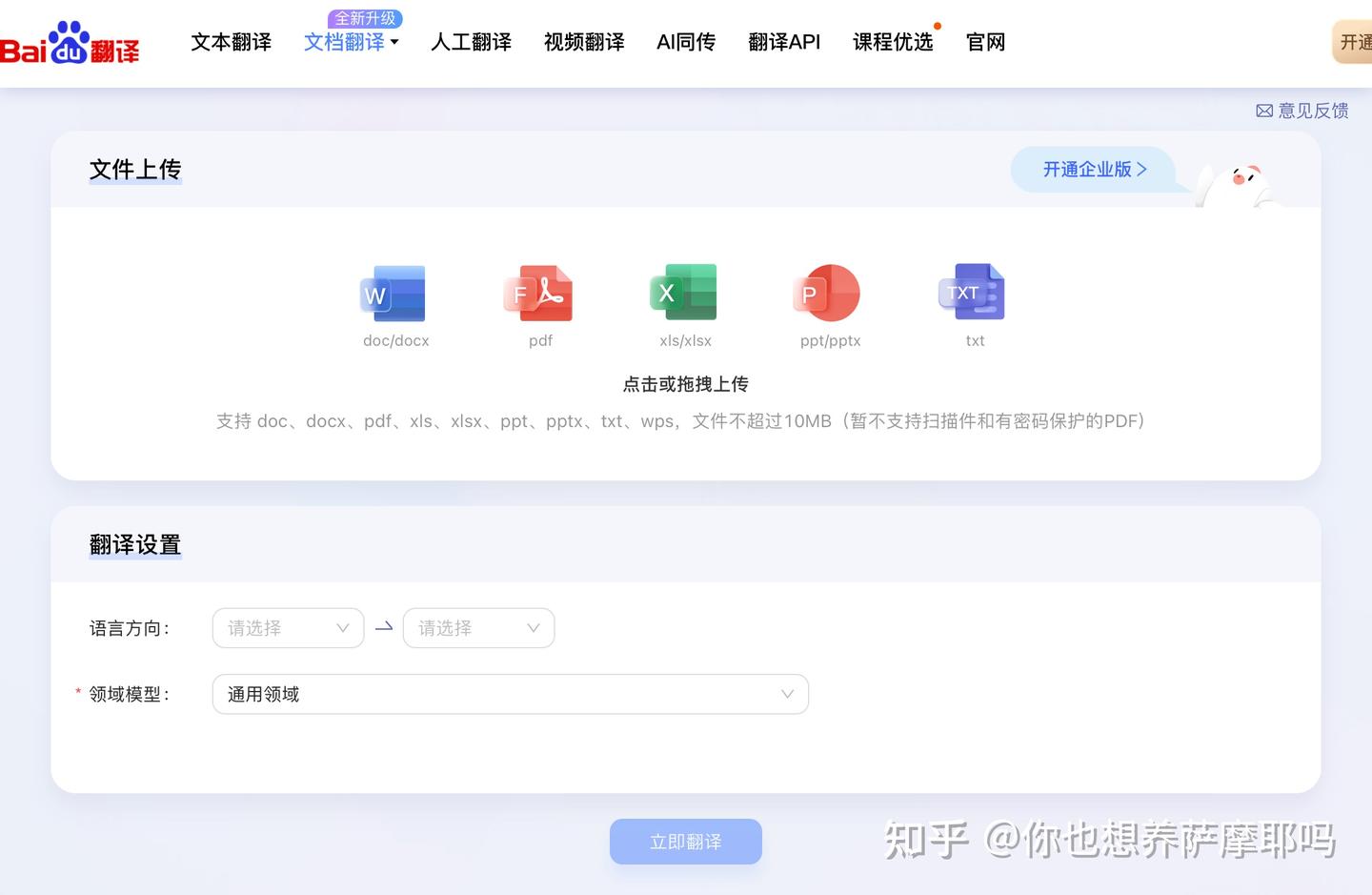
Task: Click the 意见反馈 feedback link
Action: pyautogui.click(x=1313, y=111)
